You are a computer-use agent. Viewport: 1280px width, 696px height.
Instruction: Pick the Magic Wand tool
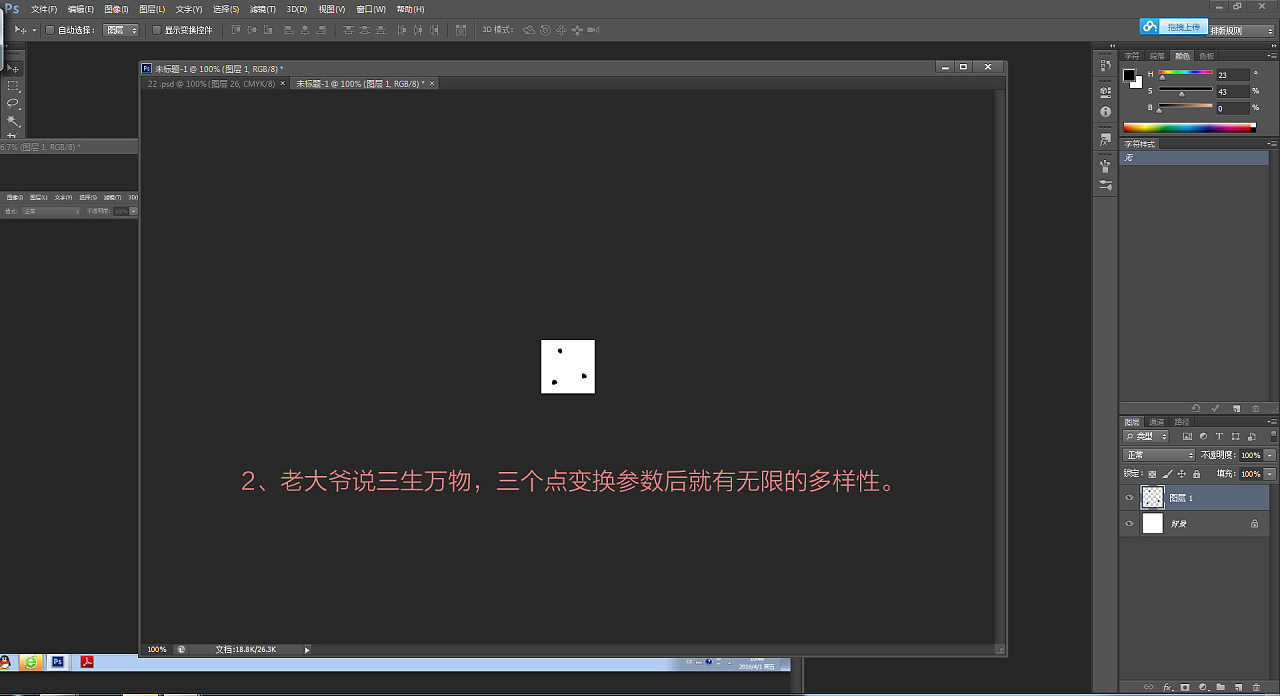[13, 120]
